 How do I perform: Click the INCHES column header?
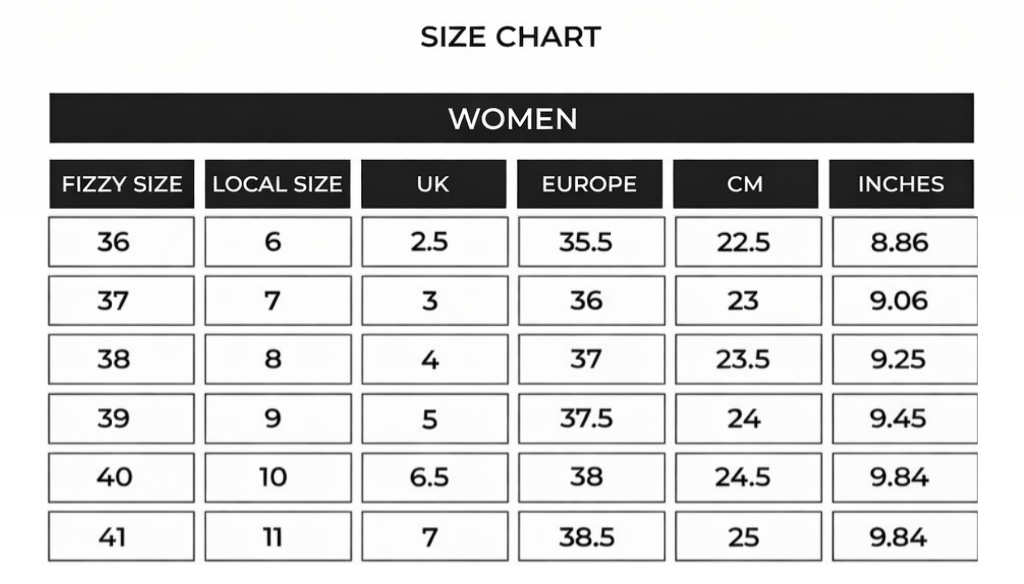(x=901, y=184)
